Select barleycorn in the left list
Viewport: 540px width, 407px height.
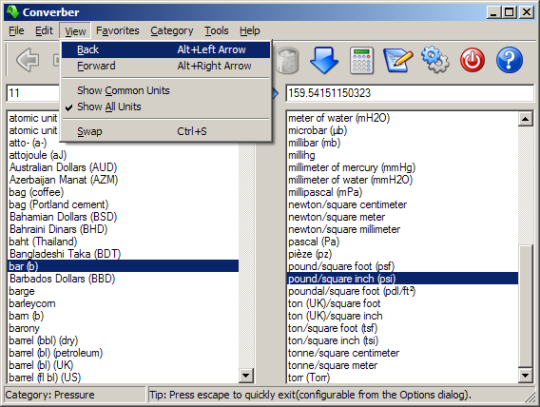coord(123,303)
